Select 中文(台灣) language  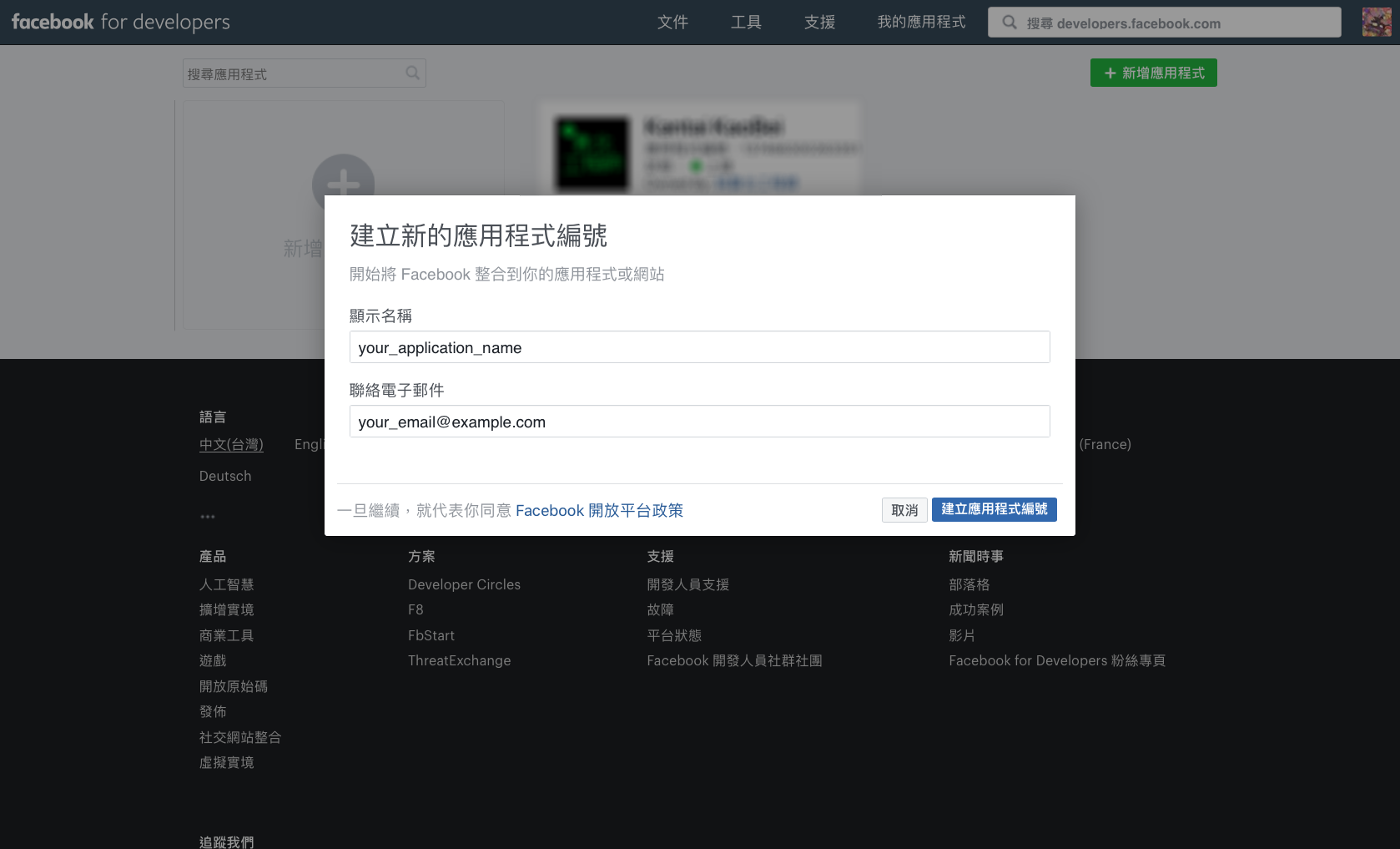coord(231,445)
